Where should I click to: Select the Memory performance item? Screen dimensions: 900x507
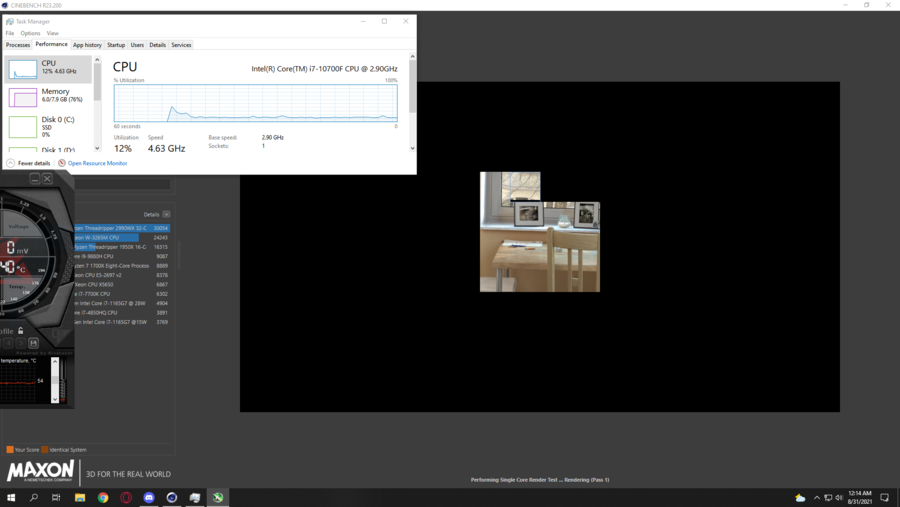(x=48, y=97)
